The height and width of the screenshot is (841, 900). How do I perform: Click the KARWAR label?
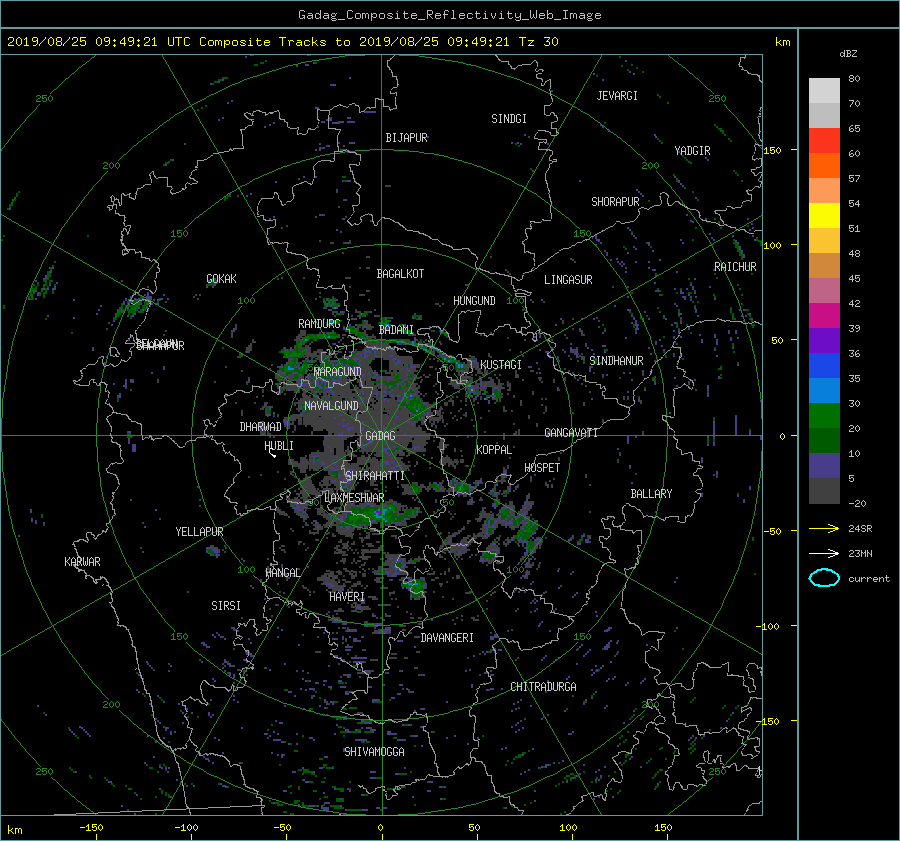click(82, 562)
